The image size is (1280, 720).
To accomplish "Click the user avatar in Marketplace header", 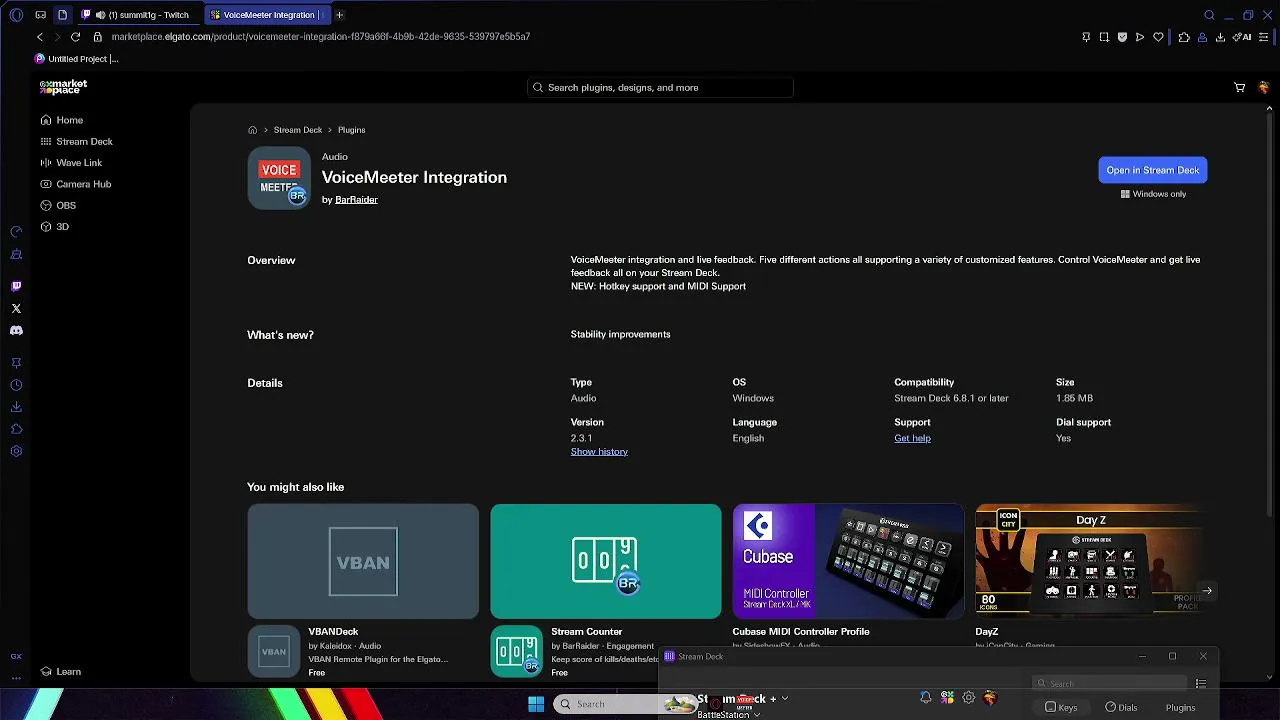I will (1264, 88).
